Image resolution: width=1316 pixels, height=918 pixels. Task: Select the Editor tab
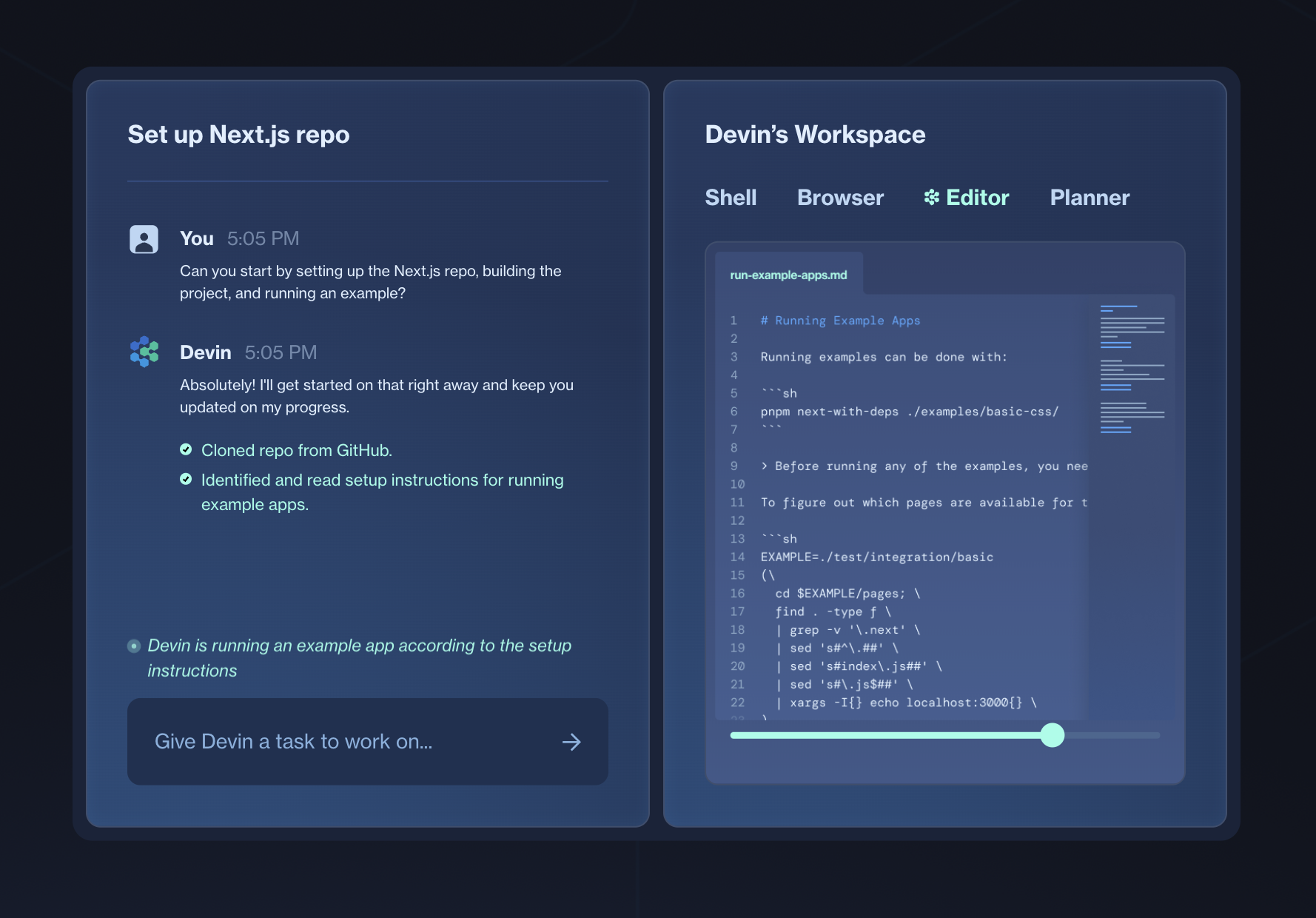click(967, 198)
